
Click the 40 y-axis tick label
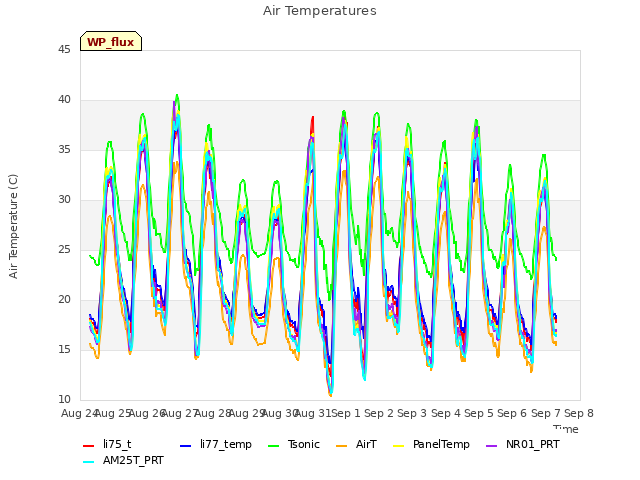pyautogui.click(x=64, y=99)
